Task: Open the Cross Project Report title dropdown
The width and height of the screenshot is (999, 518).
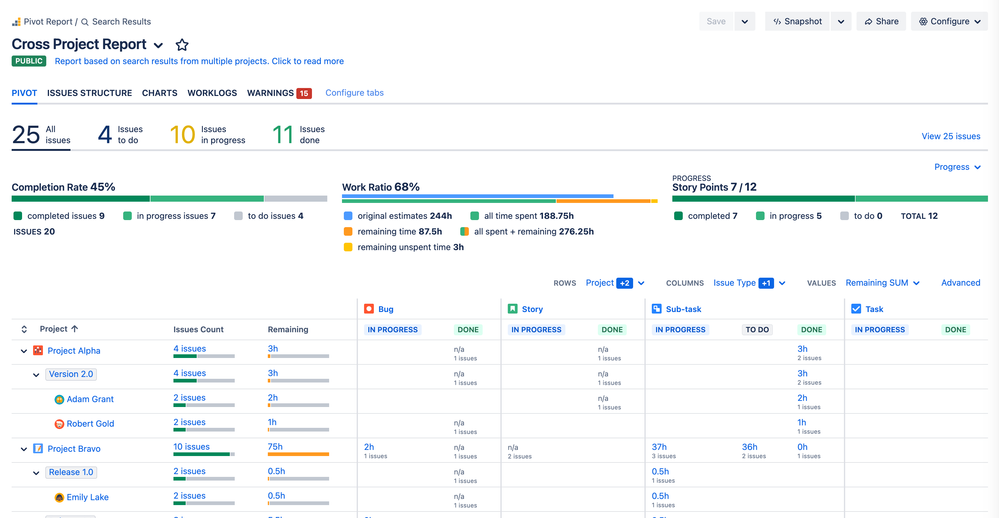Action: (x=159, y=45)
